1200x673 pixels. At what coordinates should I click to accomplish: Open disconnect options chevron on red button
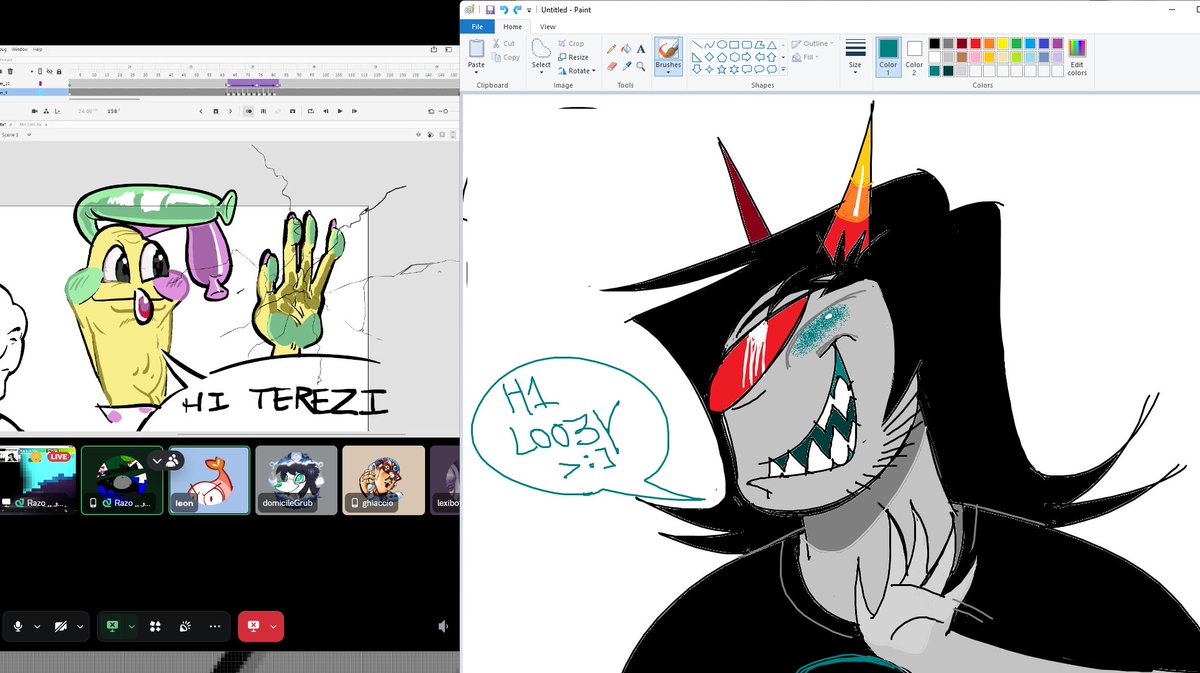pyautogui.click(x=273, y=626)
